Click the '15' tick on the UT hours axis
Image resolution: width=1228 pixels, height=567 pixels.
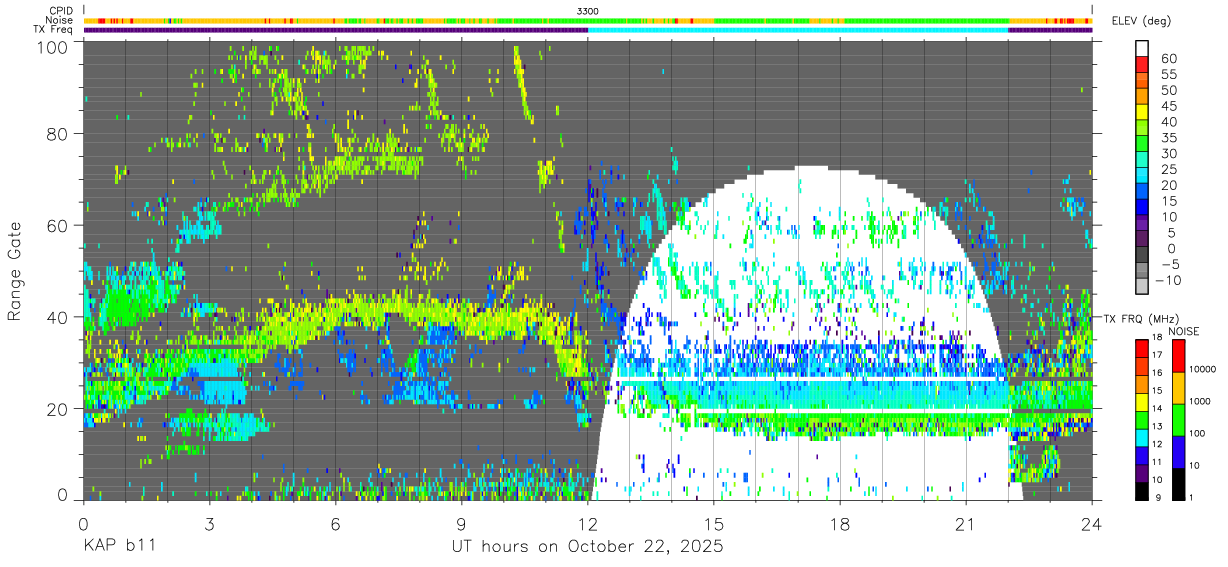[x=714, y=523]
